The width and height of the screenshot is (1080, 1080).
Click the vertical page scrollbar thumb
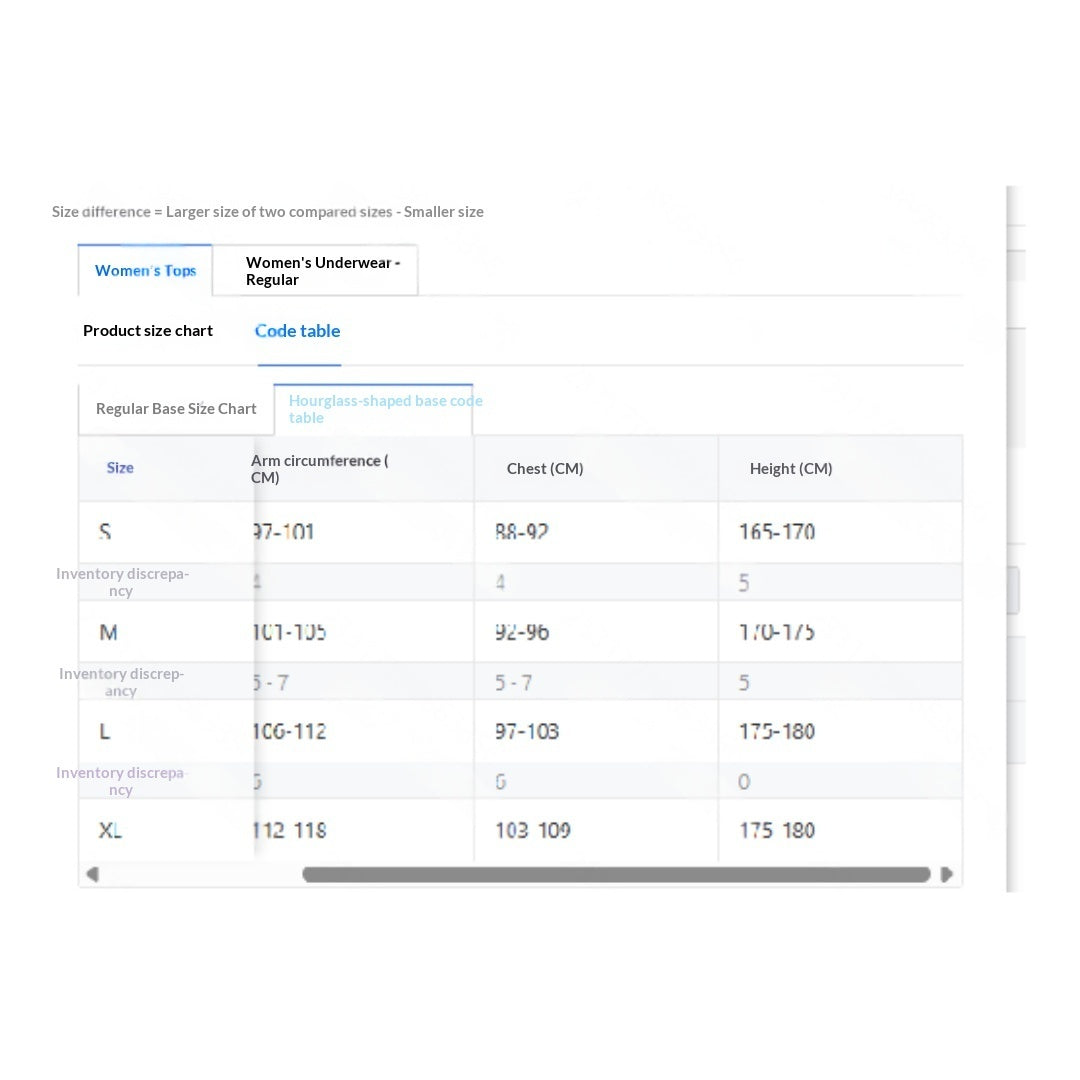click(1013, 590)
